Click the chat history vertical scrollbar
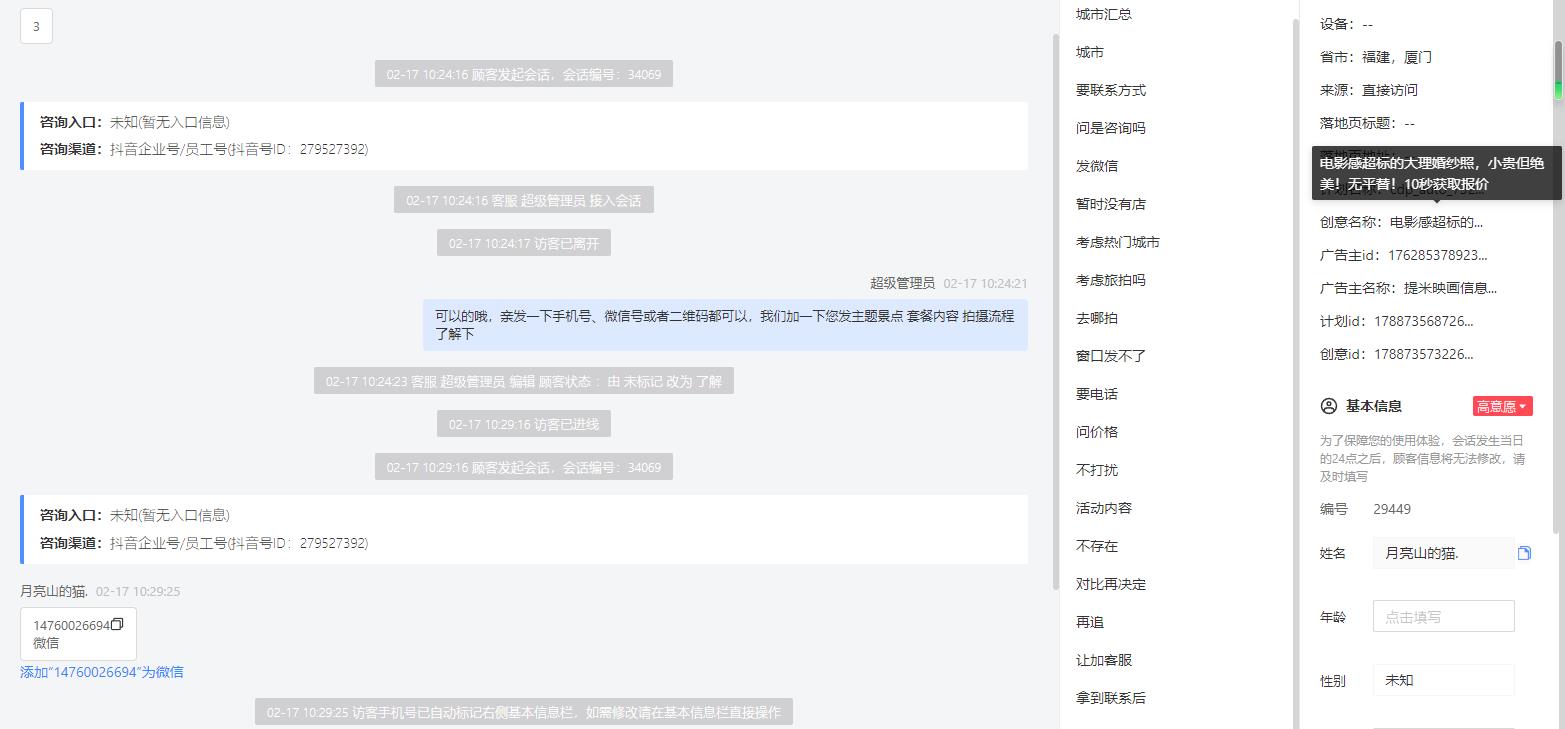 coord(1055,310)
